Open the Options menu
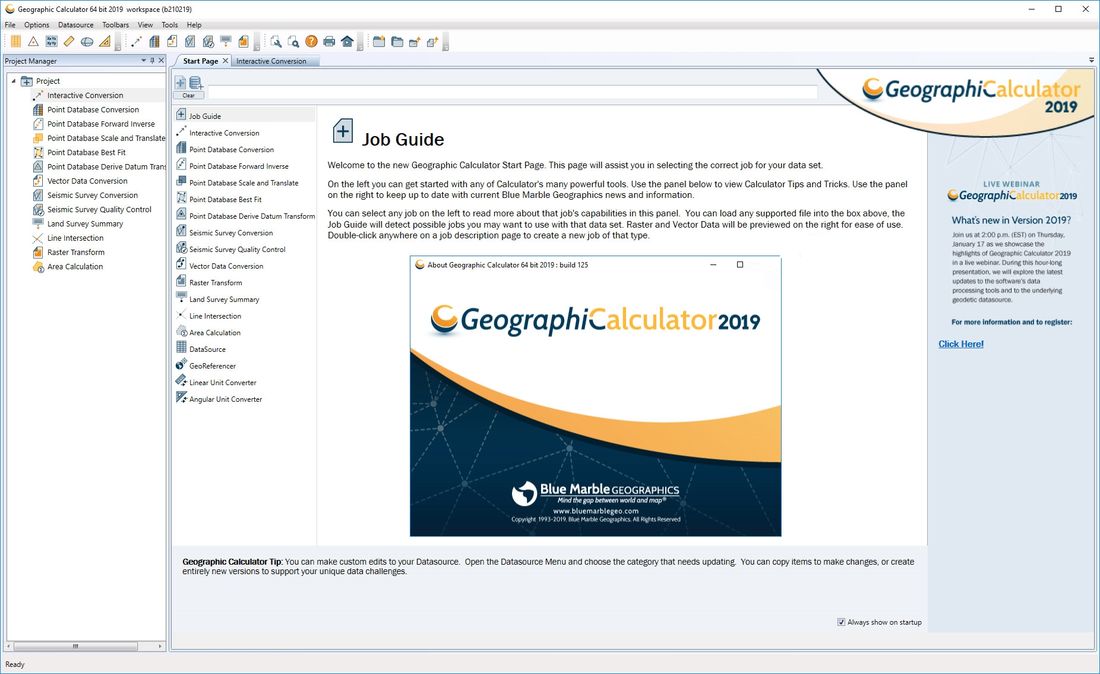Viewport: 1100px width, 674px height. coord(36,25)
